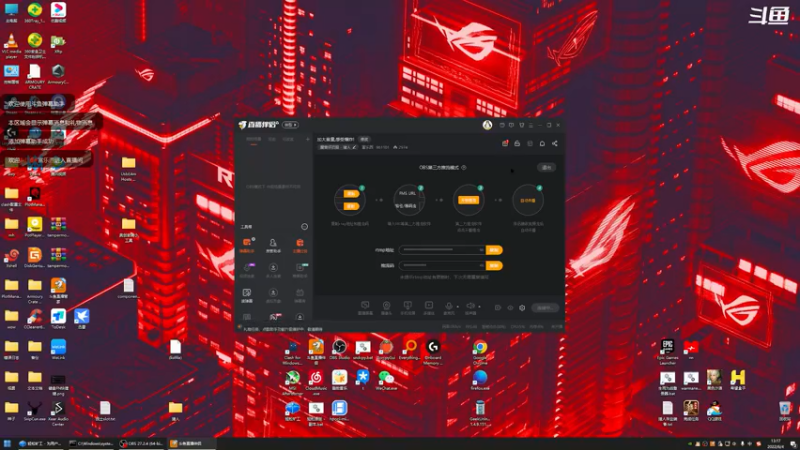Open the image widget tool in toolbox
This screenshot has width=800, height=450.
247,295
